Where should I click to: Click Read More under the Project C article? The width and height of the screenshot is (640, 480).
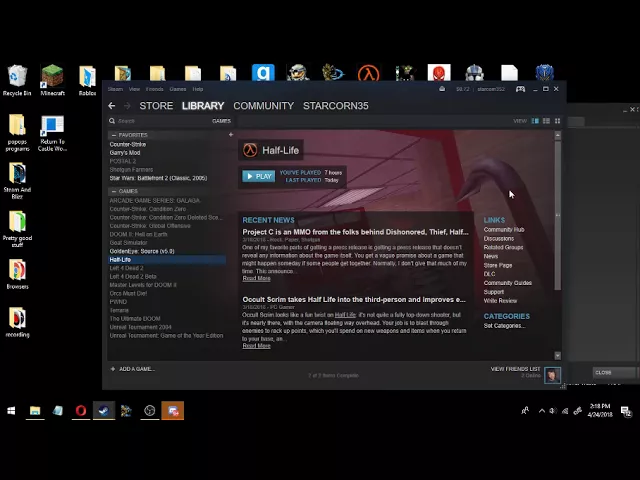[x=256, y=278]
